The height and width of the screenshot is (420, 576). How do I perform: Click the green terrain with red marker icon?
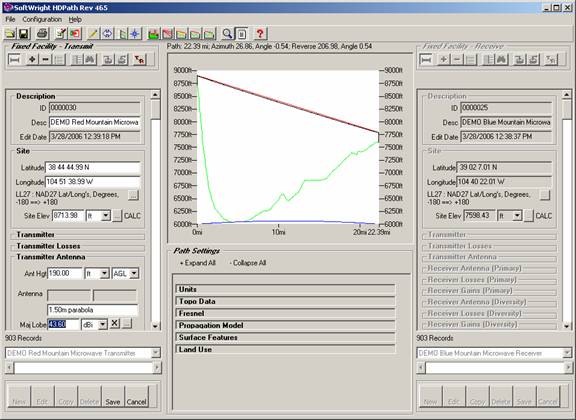153,34
